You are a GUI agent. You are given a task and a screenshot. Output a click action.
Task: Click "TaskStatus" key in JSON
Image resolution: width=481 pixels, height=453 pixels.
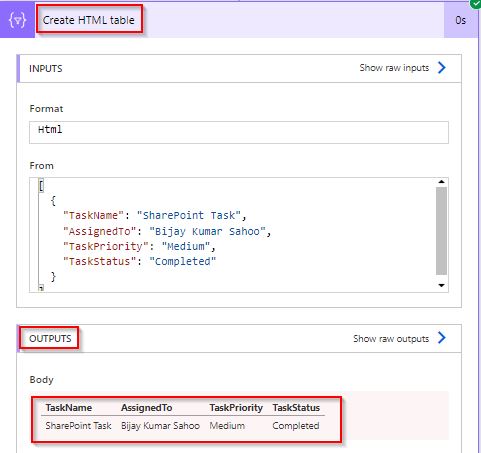coord(100,261)
